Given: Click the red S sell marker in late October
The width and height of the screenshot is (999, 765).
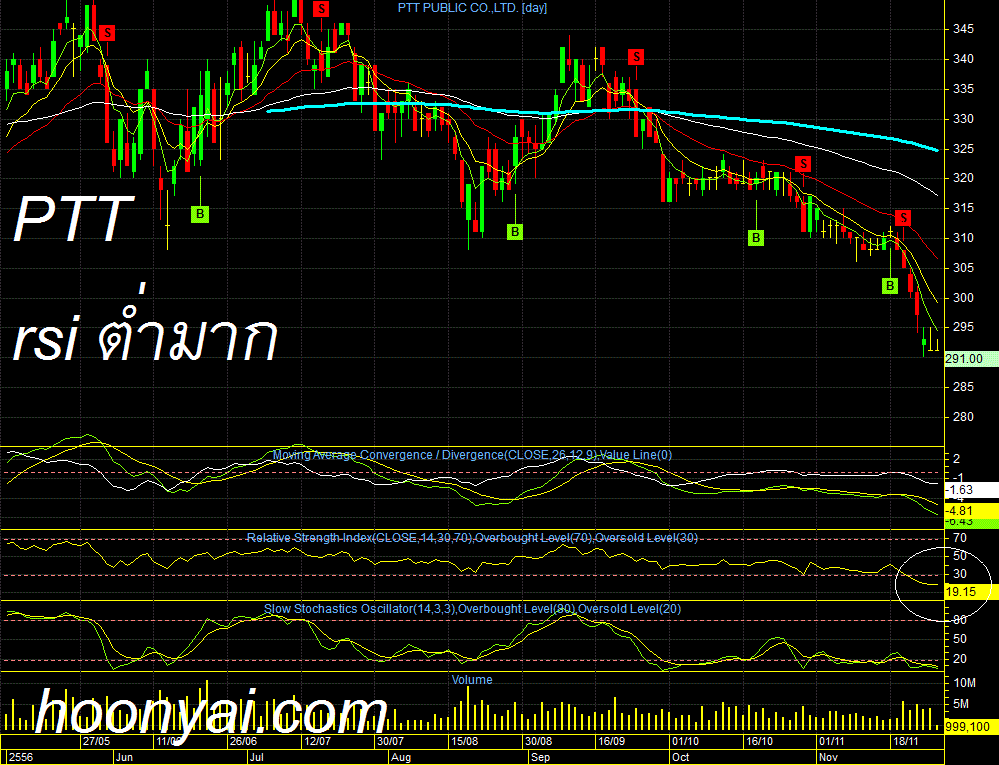Looking at the screenshot, I should coord(803,164).
